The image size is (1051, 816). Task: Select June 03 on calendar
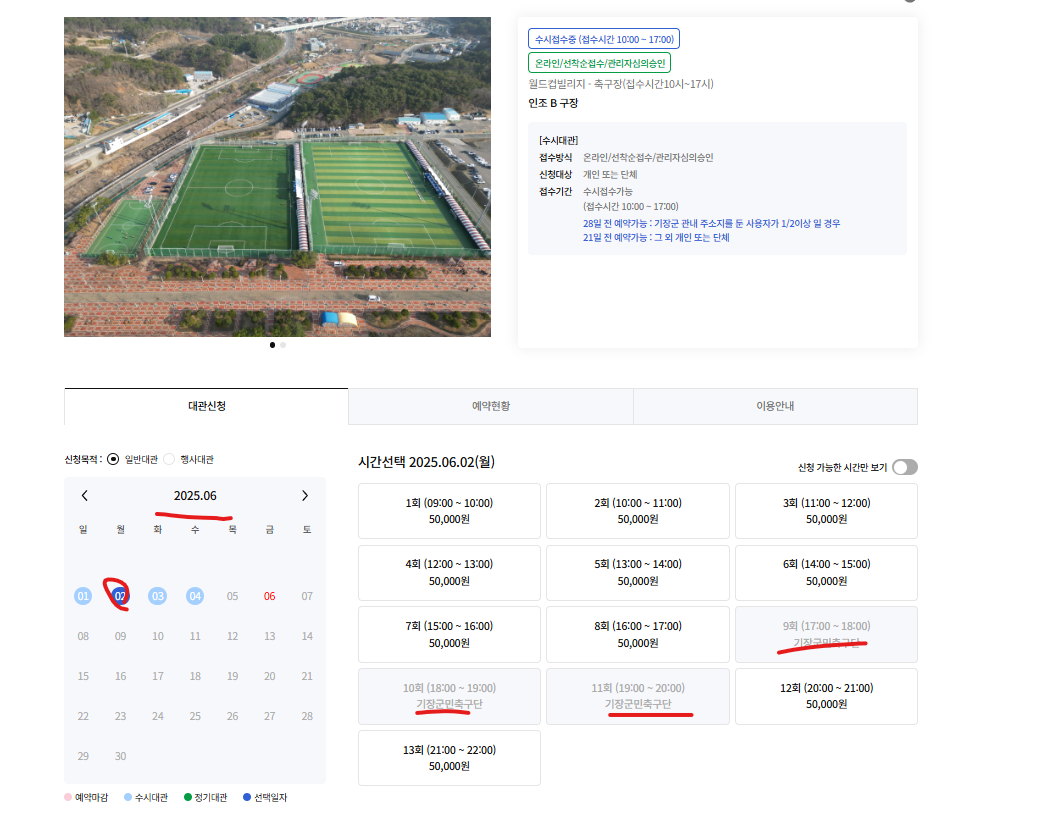point(158,596)
